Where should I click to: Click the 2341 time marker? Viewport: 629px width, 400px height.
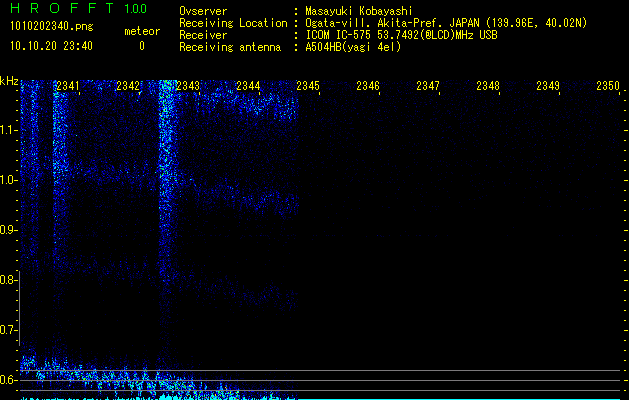(x=68, y=86)
